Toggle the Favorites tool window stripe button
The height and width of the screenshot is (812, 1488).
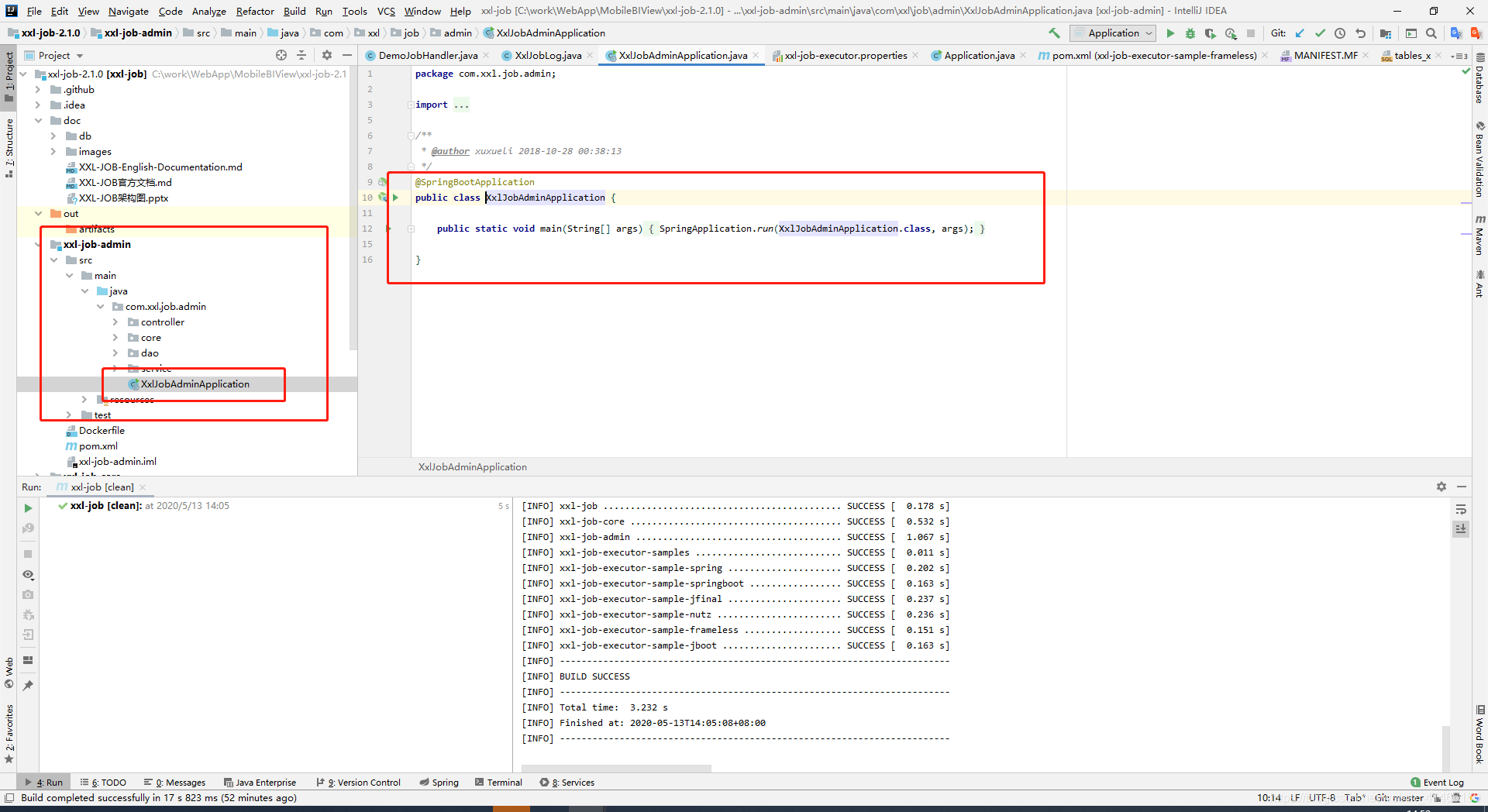coord(9,734)
